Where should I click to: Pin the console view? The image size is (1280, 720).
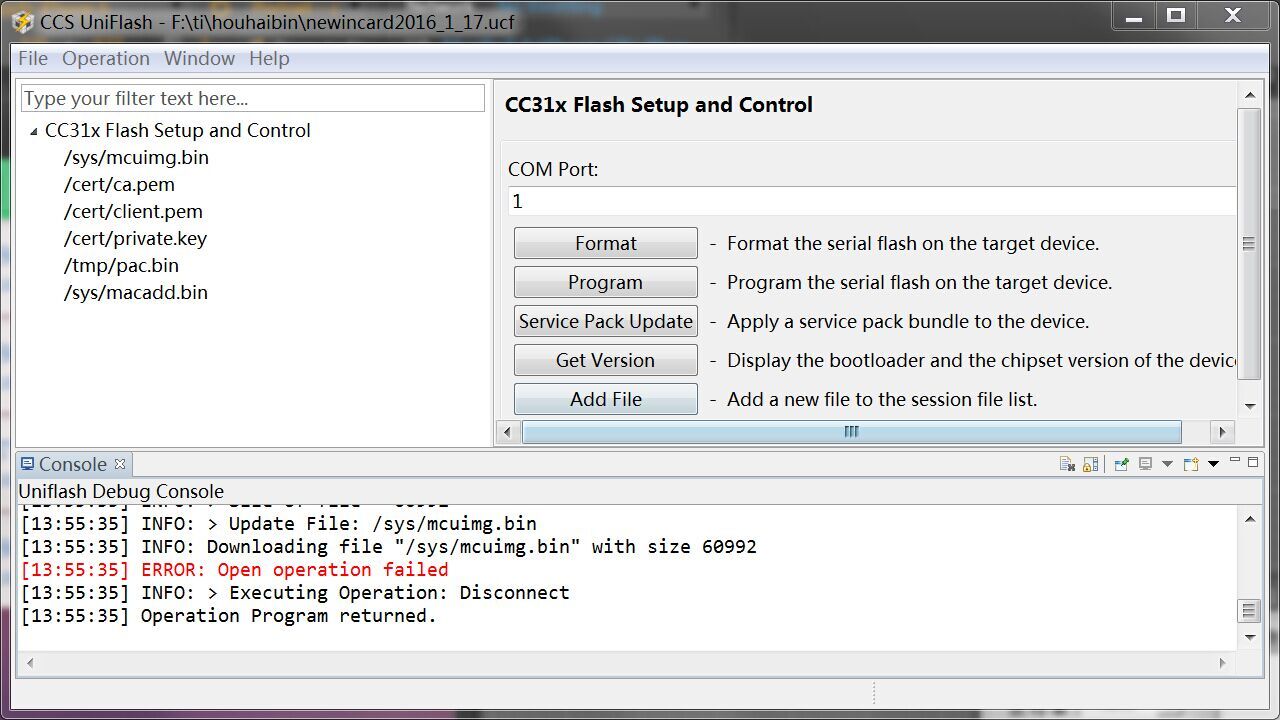point(1122,464)
